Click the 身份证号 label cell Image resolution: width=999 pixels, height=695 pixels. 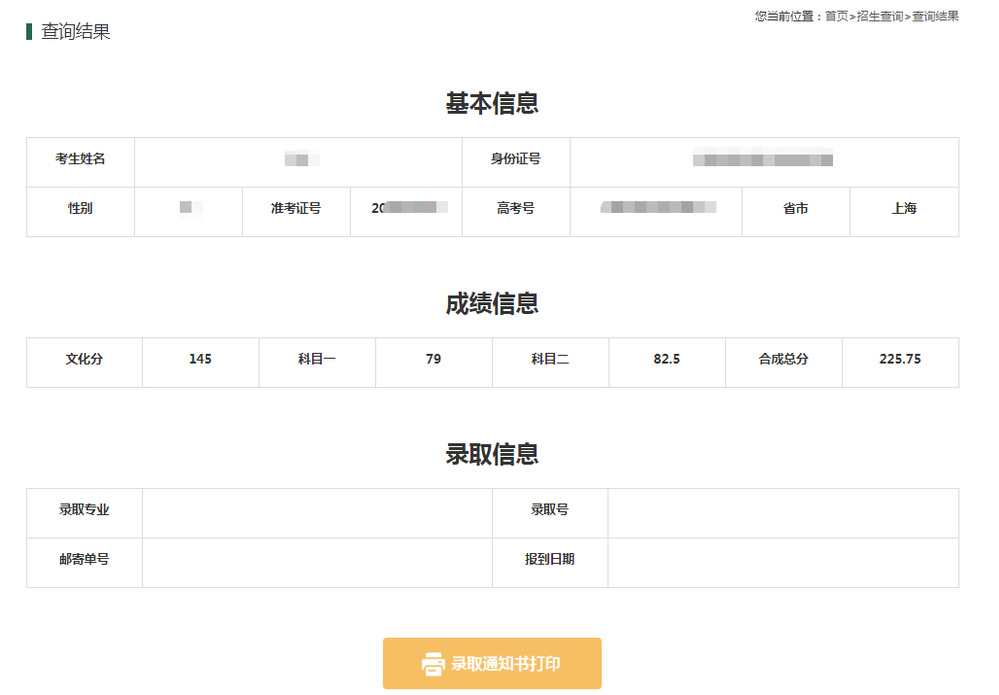[x=516, y=159]
